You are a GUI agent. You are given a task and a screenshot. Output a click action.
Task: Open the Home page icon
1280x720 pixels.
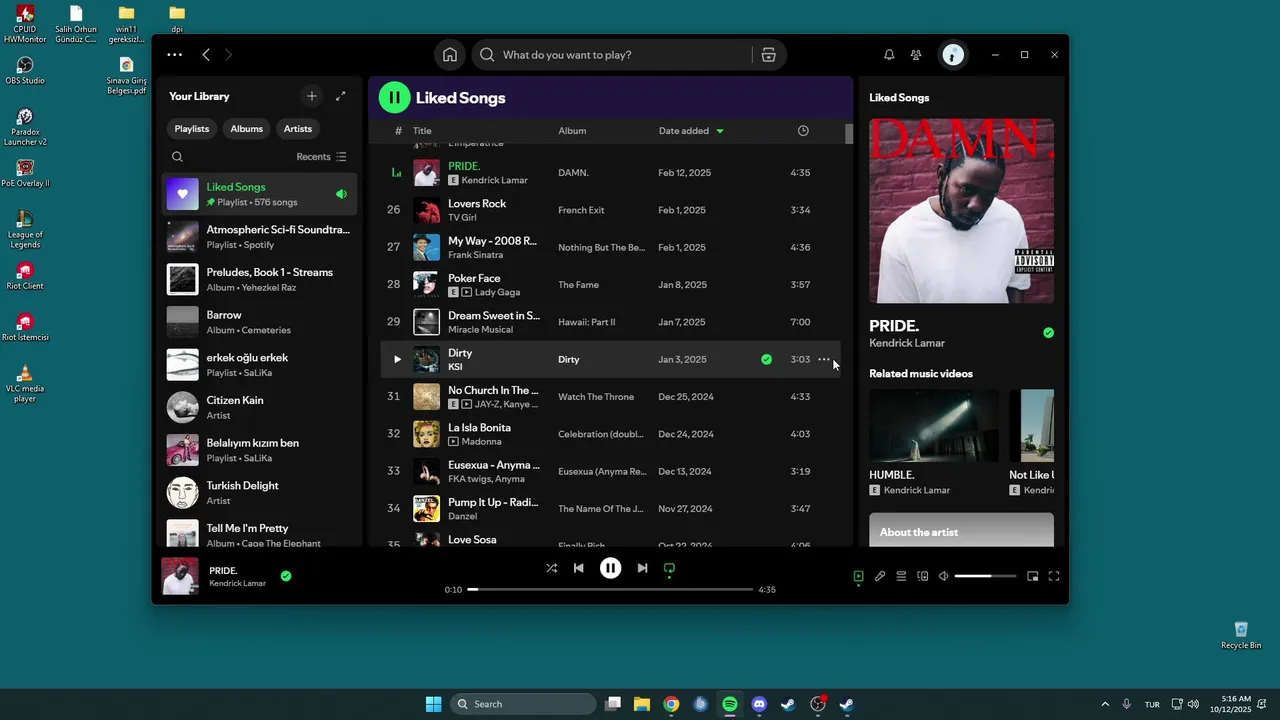[x=450, y=55]
